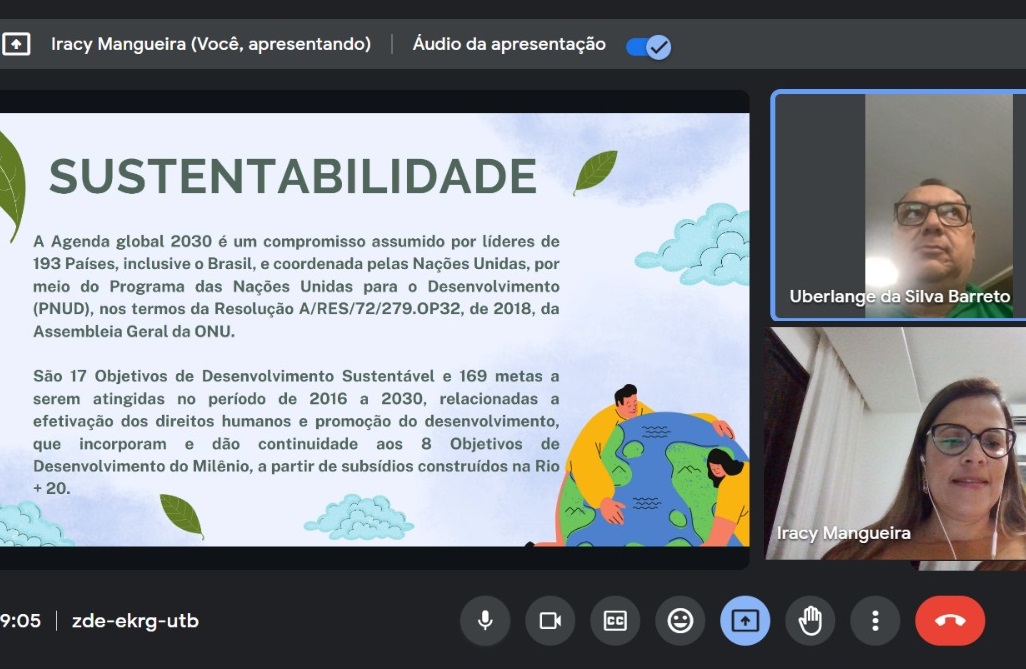Raise your hand
Screen dimensions: 1026x669
pyautogui.click(x=810, y=621)
